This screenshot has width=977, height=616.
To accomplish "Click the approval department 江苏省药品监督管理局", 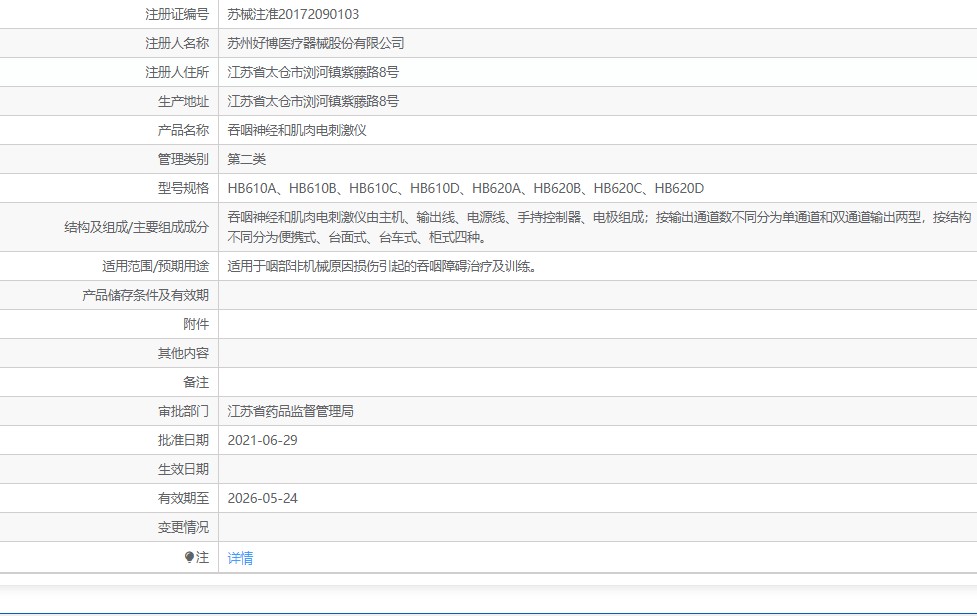I will 290,411.
